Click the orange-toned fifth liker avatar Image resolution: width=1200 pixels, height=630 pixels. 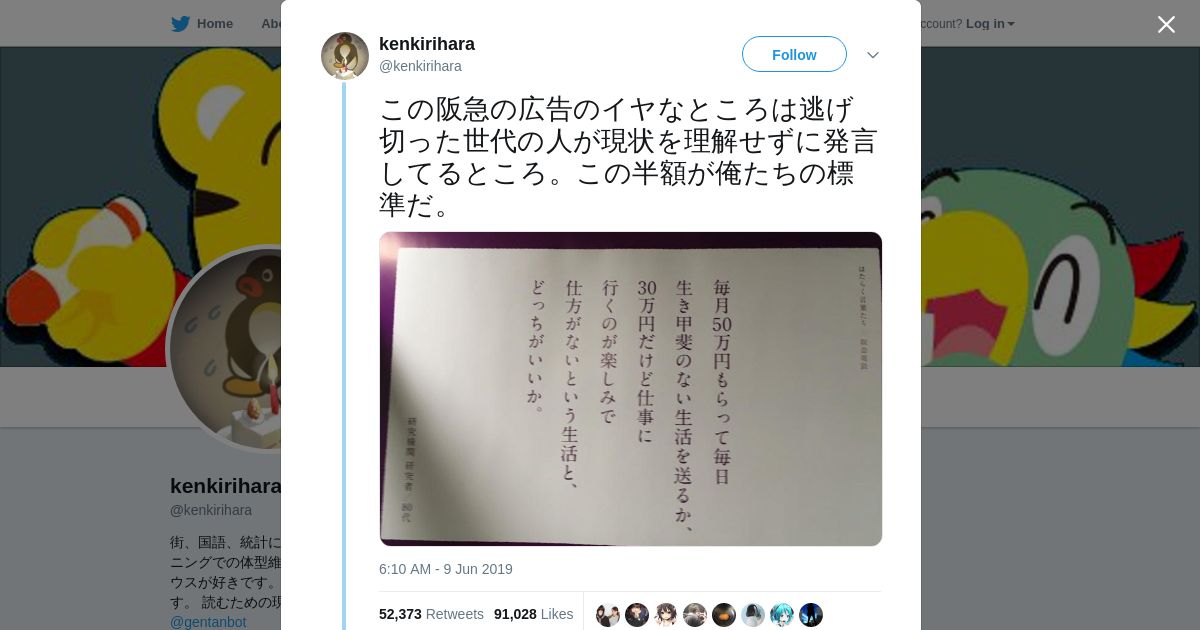point(724,615)
